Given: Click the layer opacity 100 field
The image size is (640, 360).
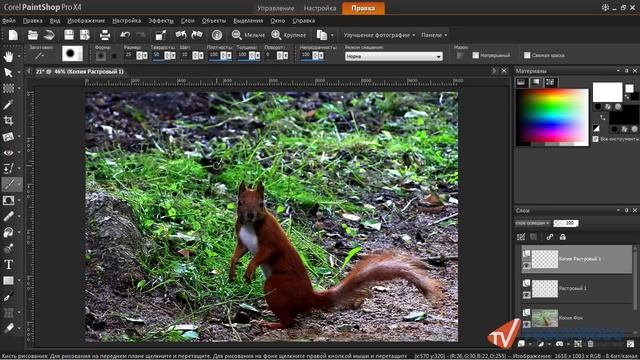Looking at the screenshot, I should [566, 223].
